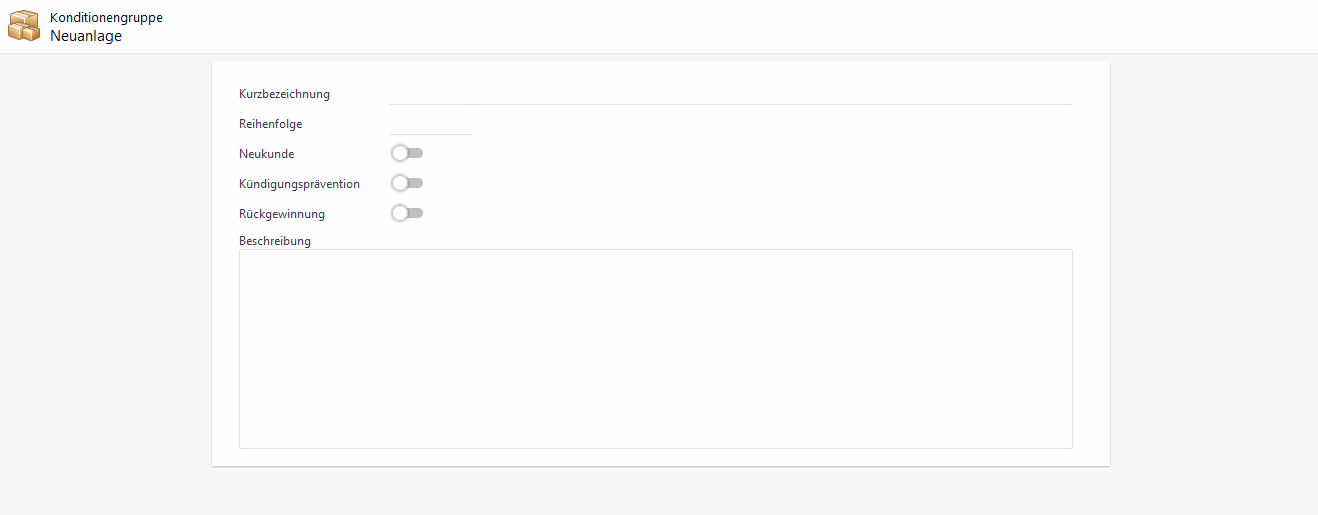The width and height of the screenshot is (1318, 515).
Task: Click the Reihenfolge field label
Action: [270, 124]
